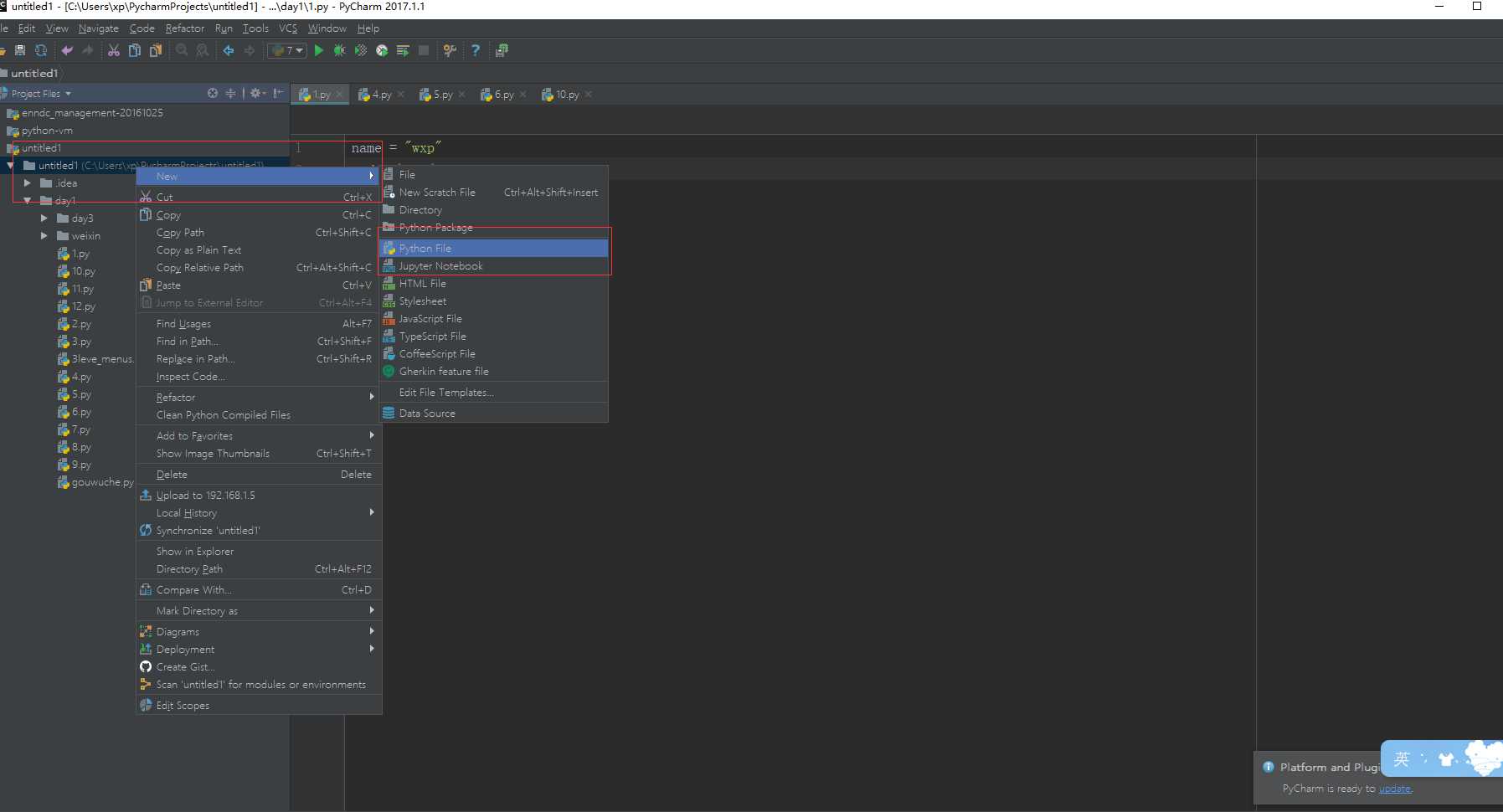
Task: Click the blue Back navigation arrow
Action: pos(229,50)
